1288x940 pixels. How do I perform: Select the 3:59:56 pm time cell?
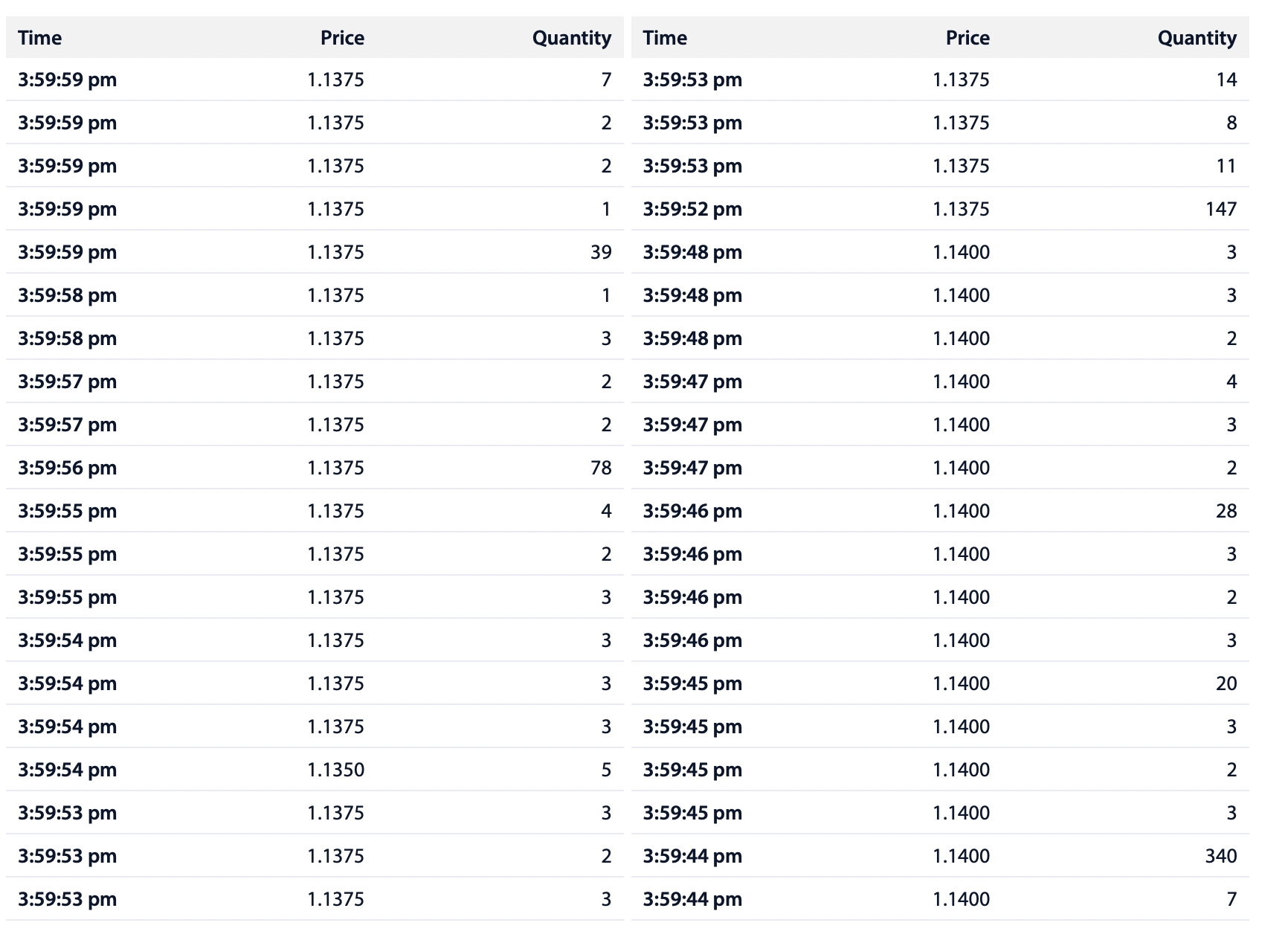[68, 468]
